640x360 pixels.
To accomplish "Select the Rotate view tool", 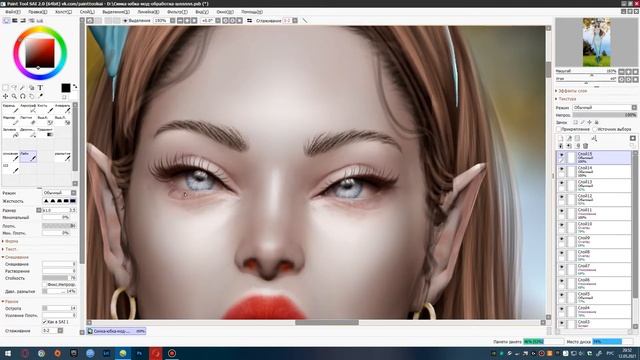I will (23, 96).
